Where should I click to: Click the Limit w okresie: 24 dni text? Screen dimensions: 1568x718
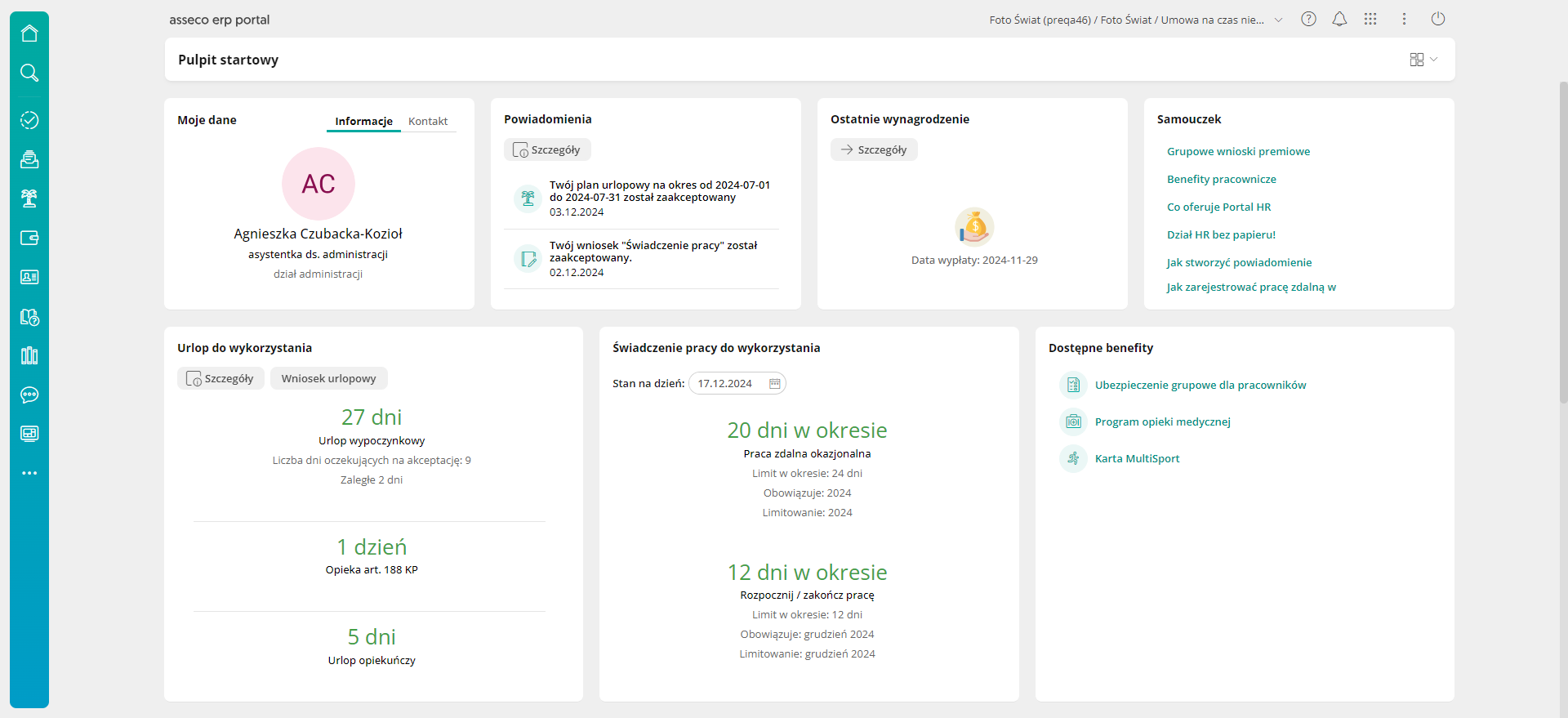click(x=807, y=473)
